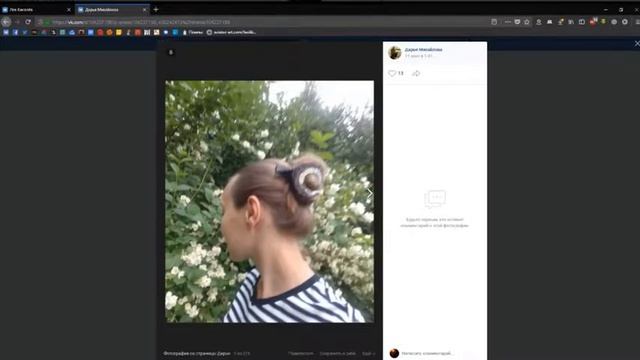The height and width of the screenshot is (360, 640).
Task: Open 'Фотографии со страницы Дарьи' album link
Action: click(197, 353)
